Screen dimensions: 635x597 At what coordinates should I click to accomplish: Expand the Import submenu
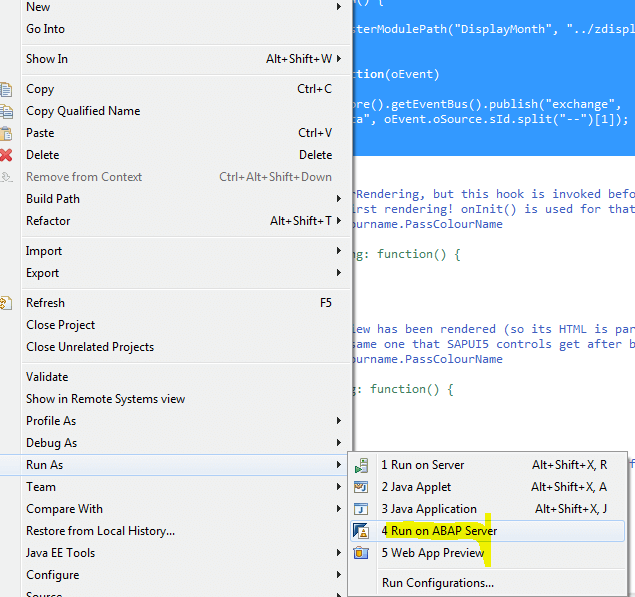tap(340, 251)
